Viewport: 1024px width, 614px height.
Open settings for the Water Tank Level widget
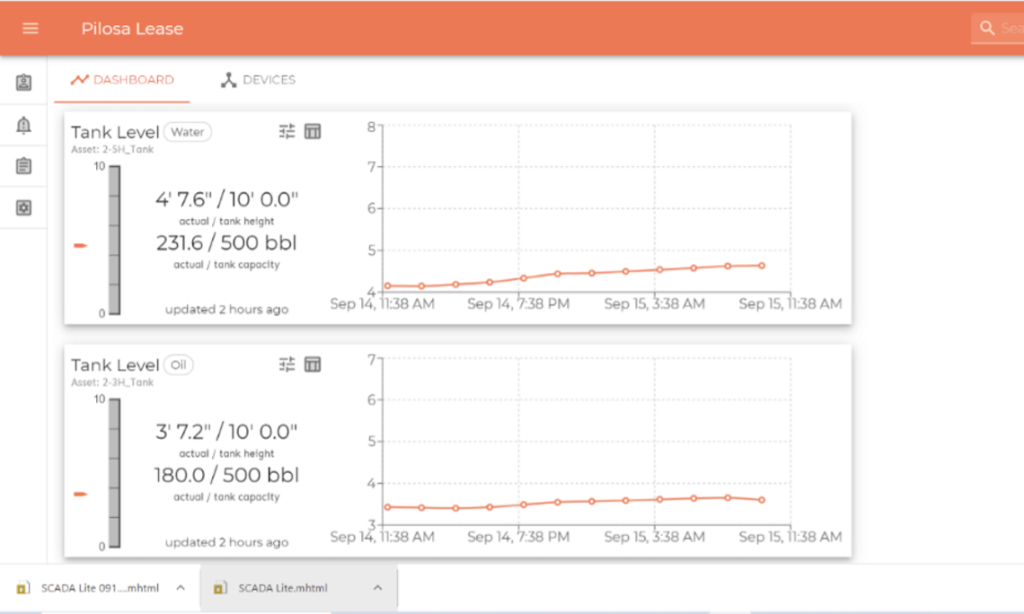[287, 131]
